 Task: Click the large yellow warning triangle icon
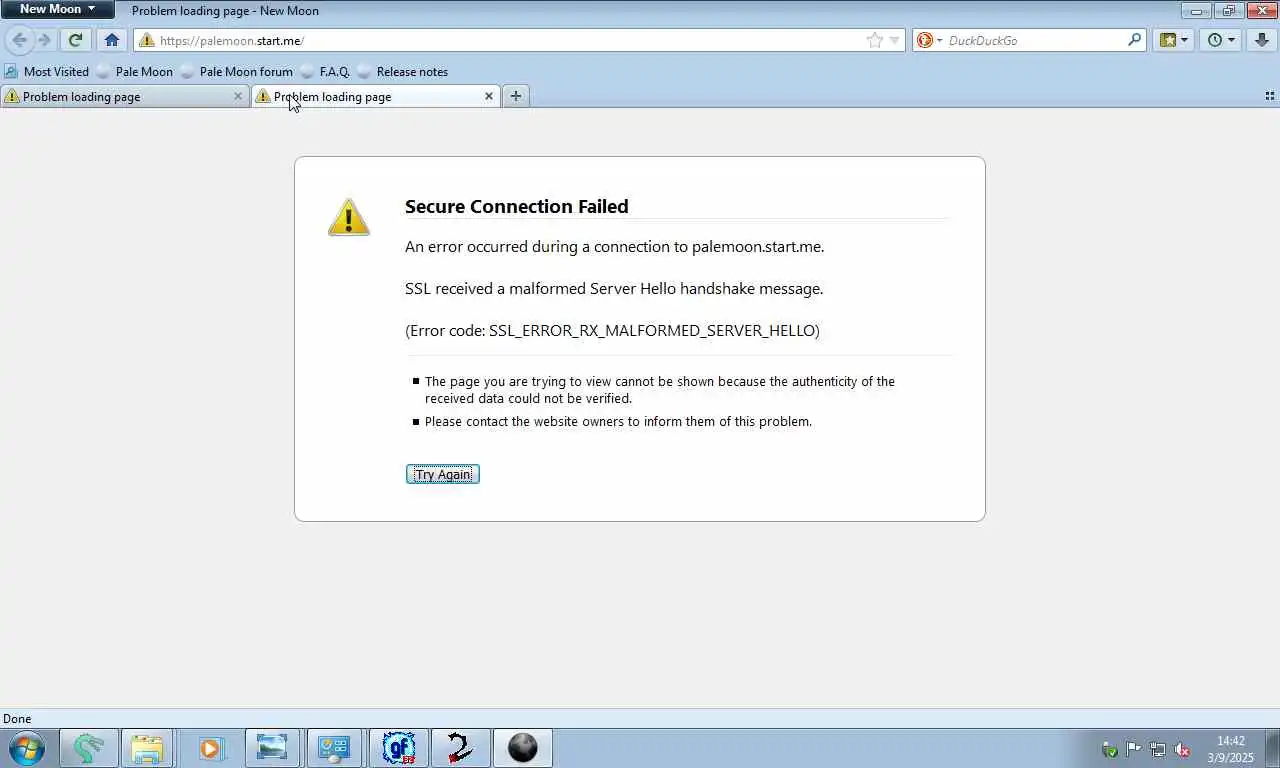point(349,217)
